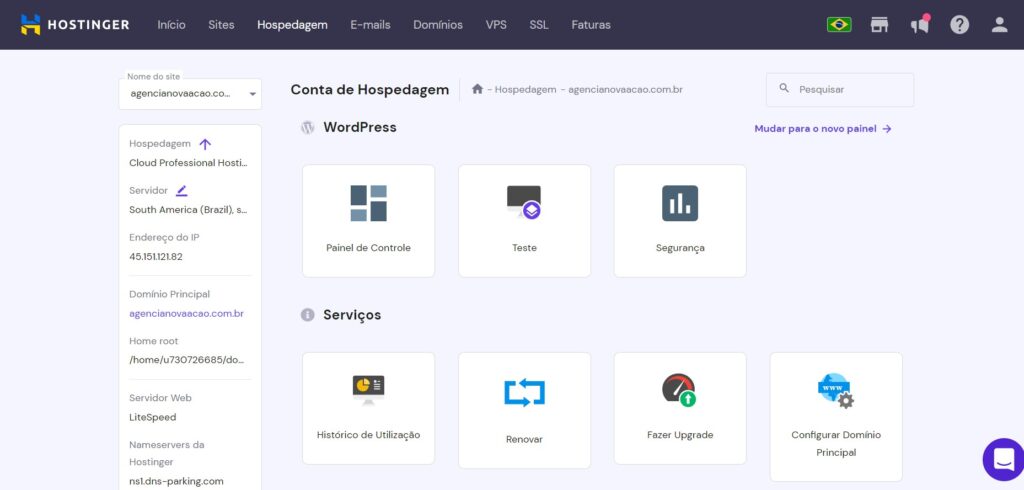Expand the Nome do site dropdown

pyautogui.click(x=252, y=94)
